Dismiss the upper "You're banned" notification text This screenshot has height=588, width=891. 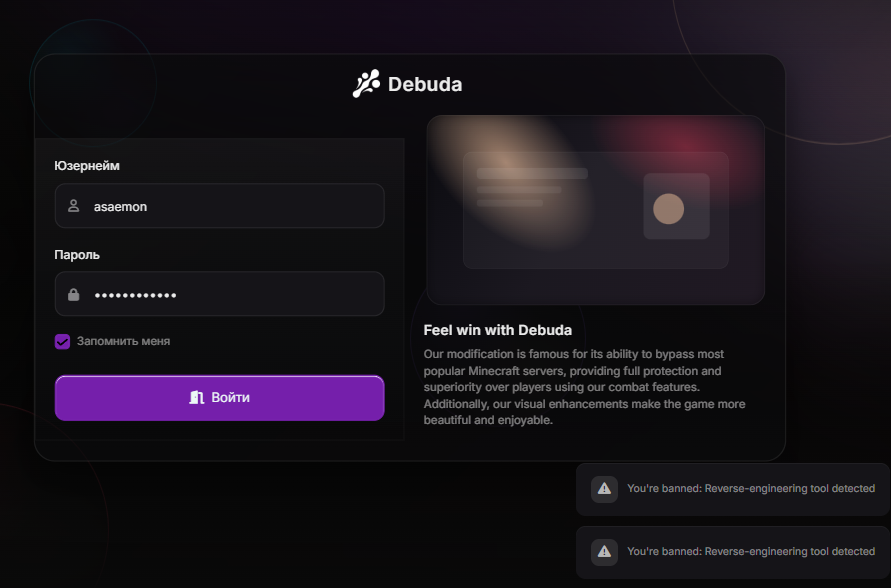pos(750,489)
